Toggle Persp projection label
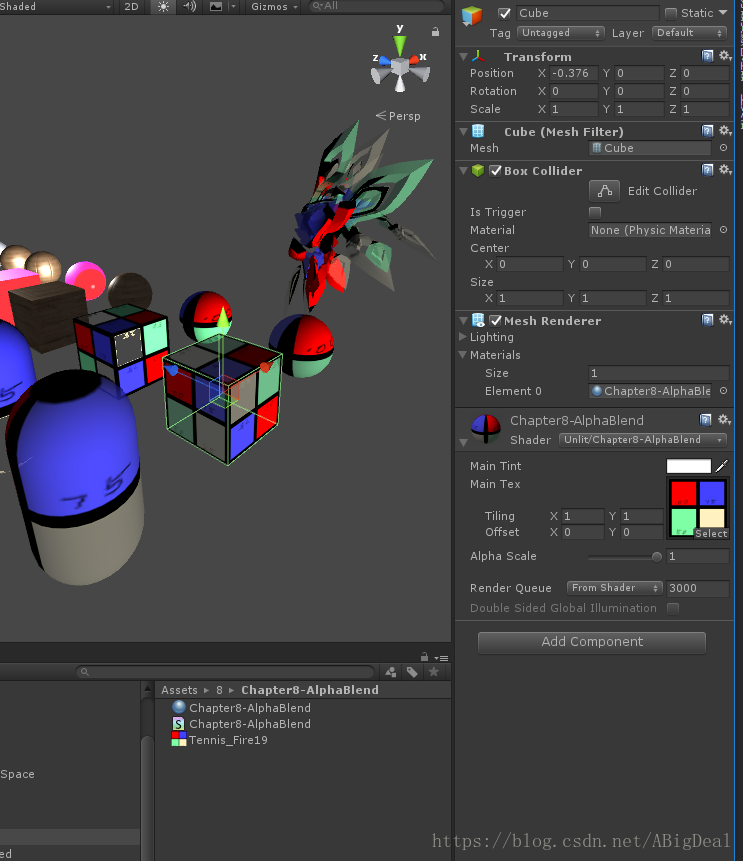The height and width of the screenshot is (861, 743). 398,116
